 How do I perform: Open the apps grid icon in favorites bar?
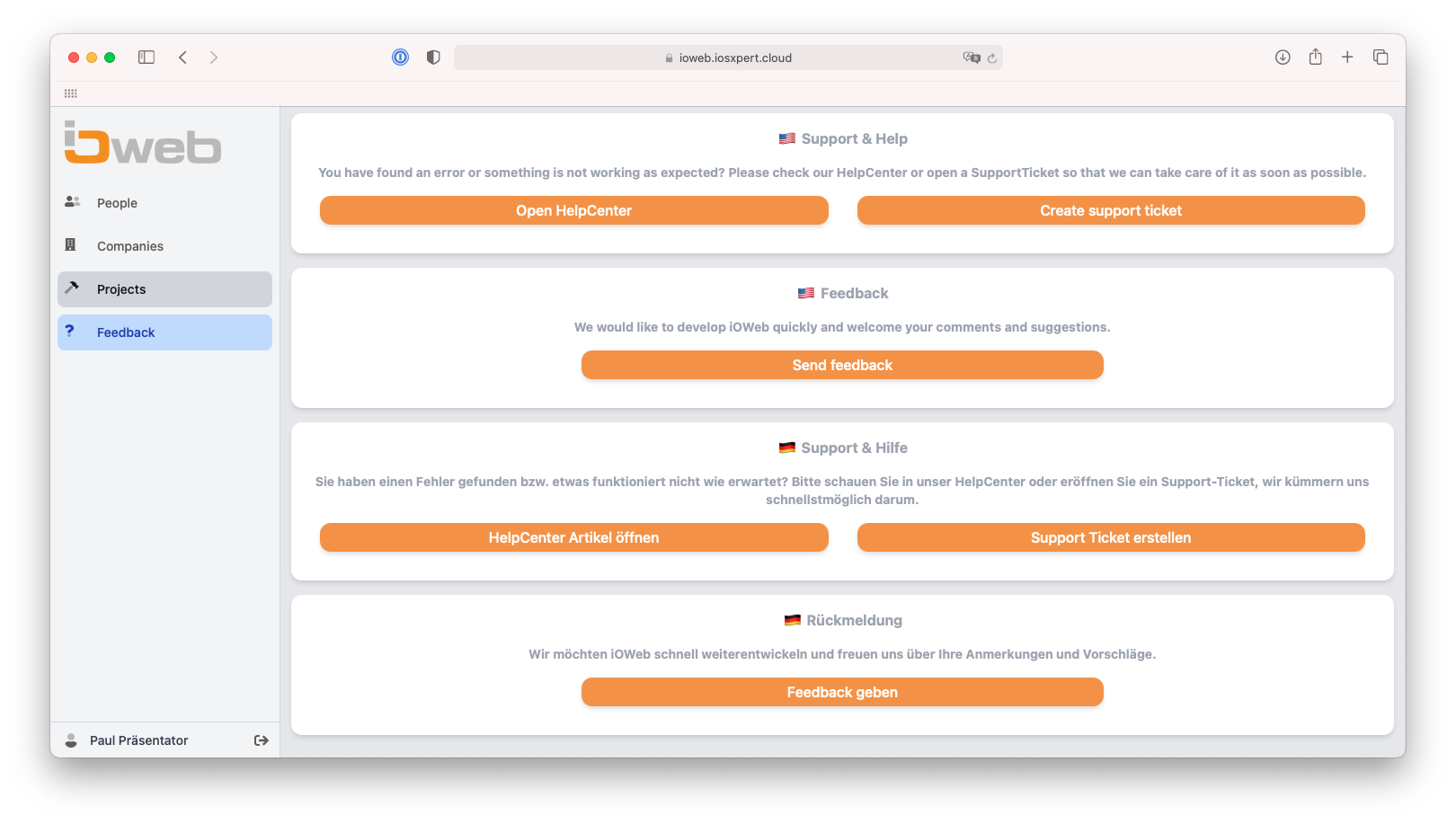point(71,93)
